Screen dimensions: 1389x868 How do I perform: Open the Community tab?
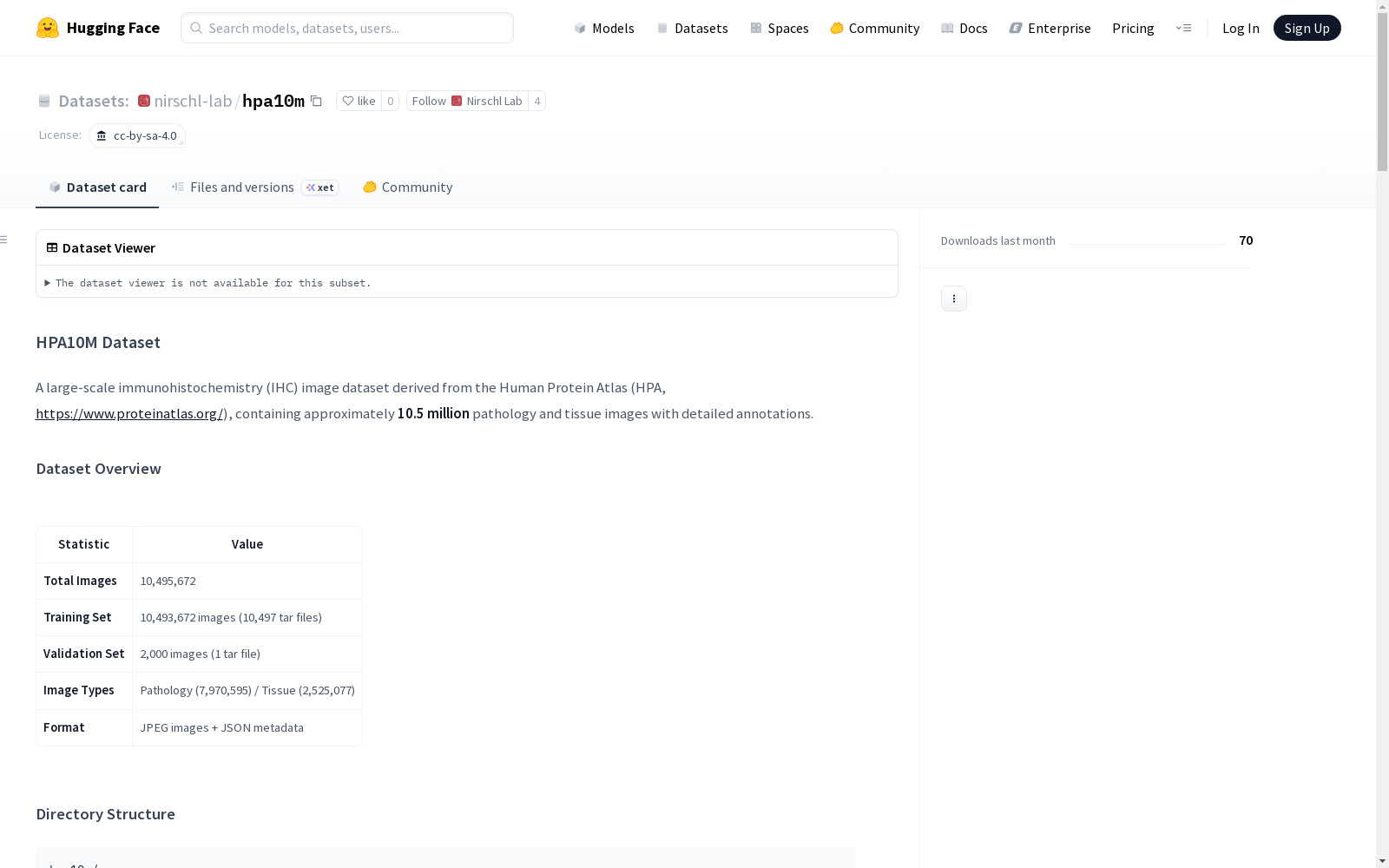pos(407,187)
